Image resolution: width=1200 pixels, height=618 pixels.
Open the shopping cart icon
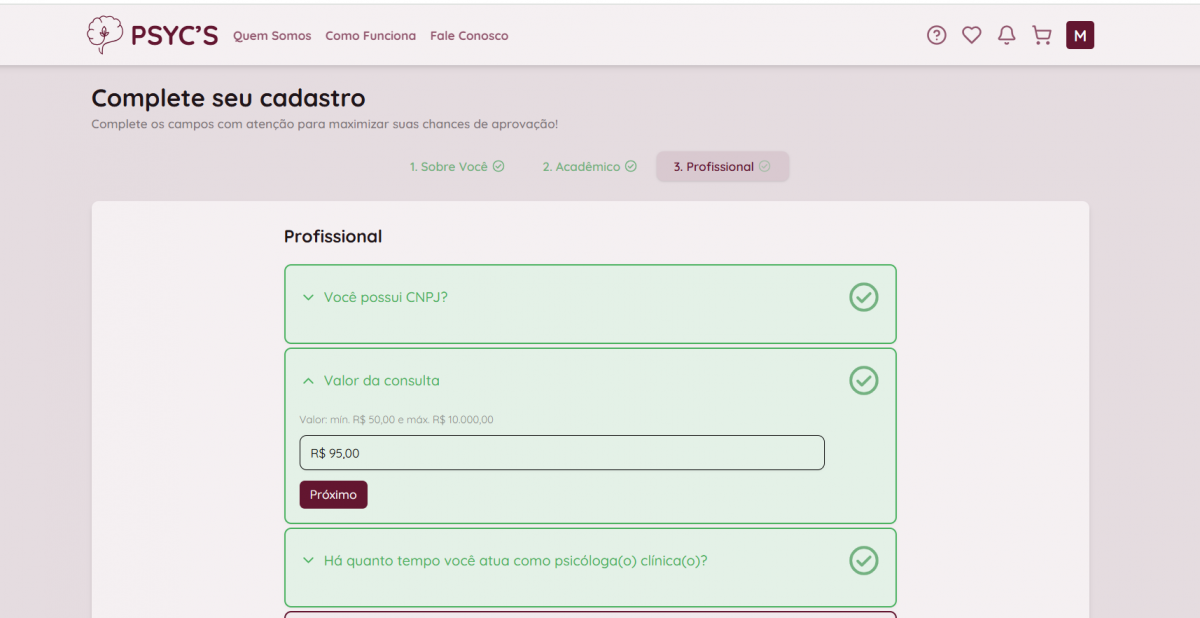tap(1042, 36)
